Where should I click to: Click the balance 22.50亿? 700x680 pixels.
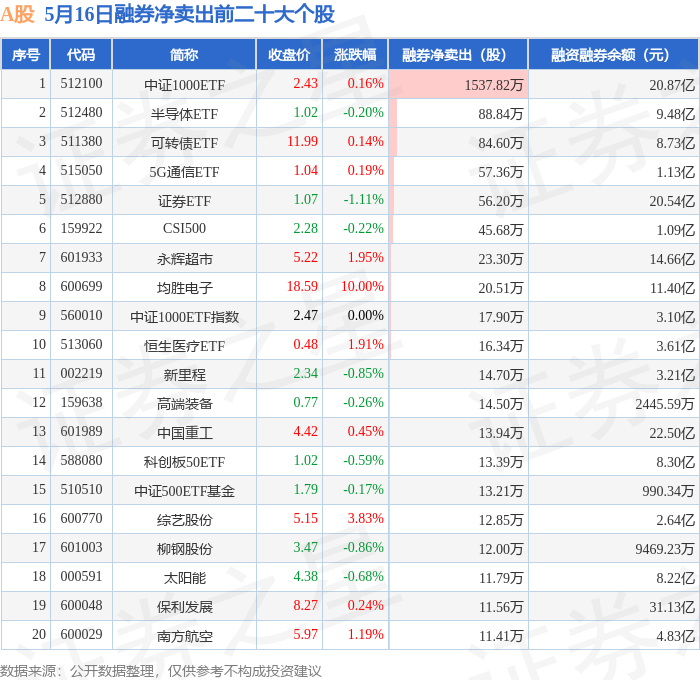pyautogui.click(x=672, y=433)
